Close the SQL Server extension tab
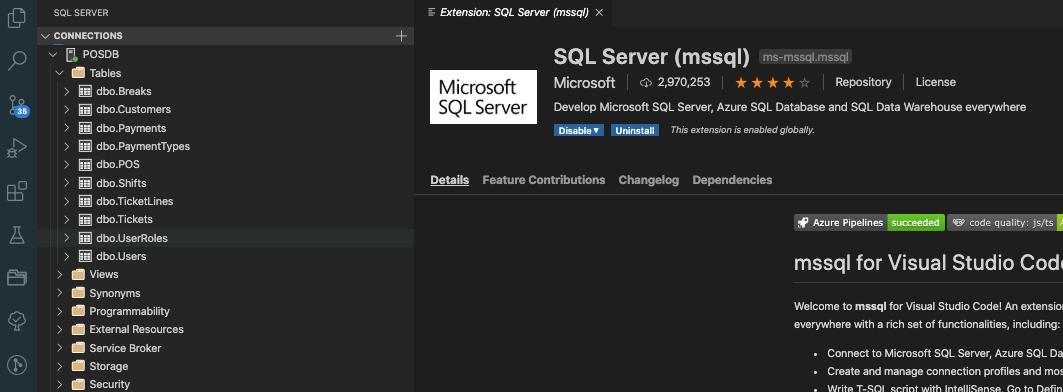 coord(599,12)
